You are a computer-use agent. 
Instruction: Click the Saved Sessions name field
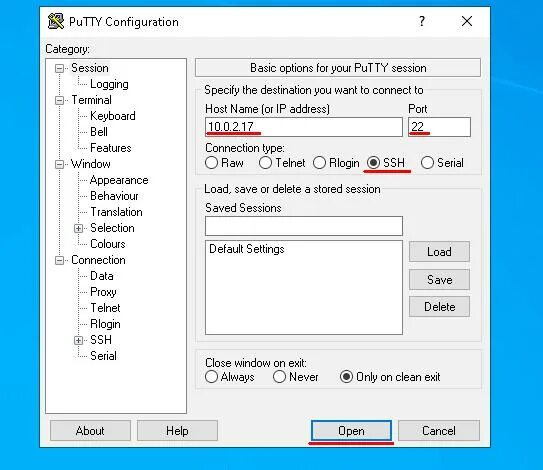click(x=304, y=226)
